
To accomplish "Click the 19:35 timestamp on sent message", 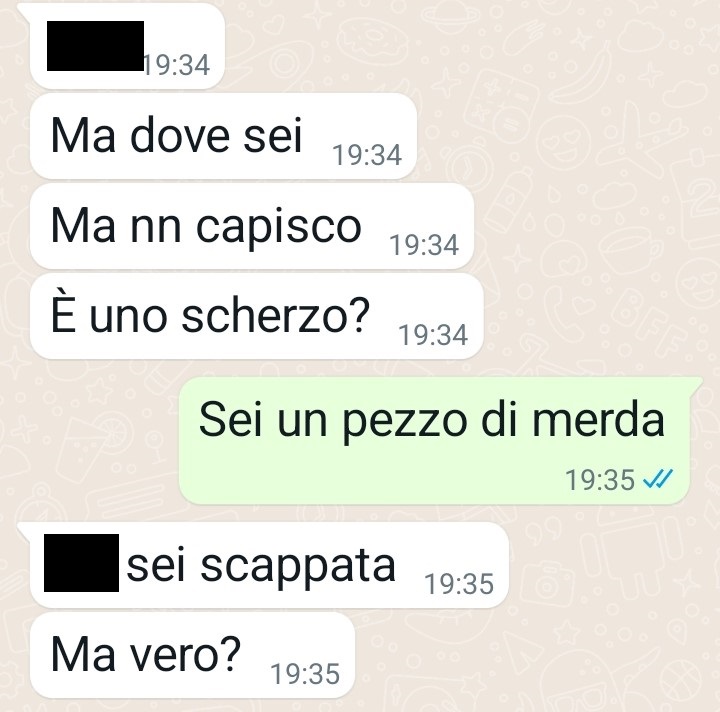I will [600, 480].
